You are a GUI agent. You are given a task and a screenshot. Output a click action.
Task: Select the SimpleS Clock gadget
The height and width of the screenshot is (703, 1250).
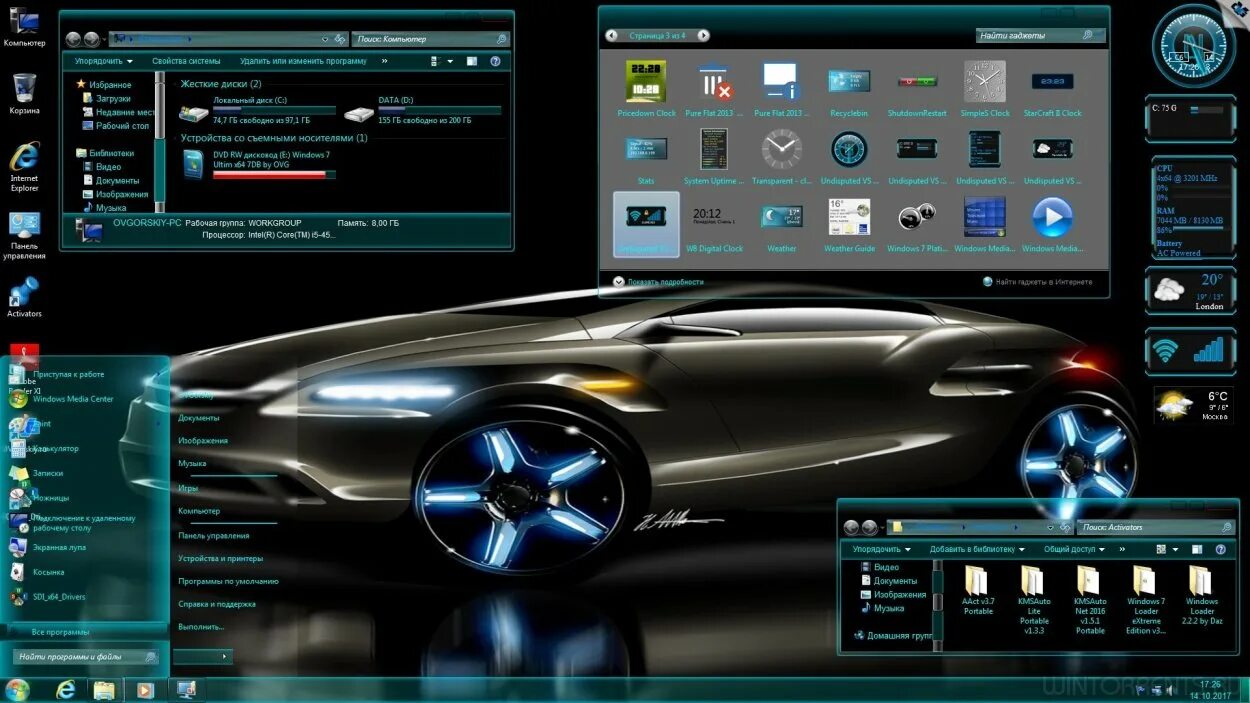point(985,89)
